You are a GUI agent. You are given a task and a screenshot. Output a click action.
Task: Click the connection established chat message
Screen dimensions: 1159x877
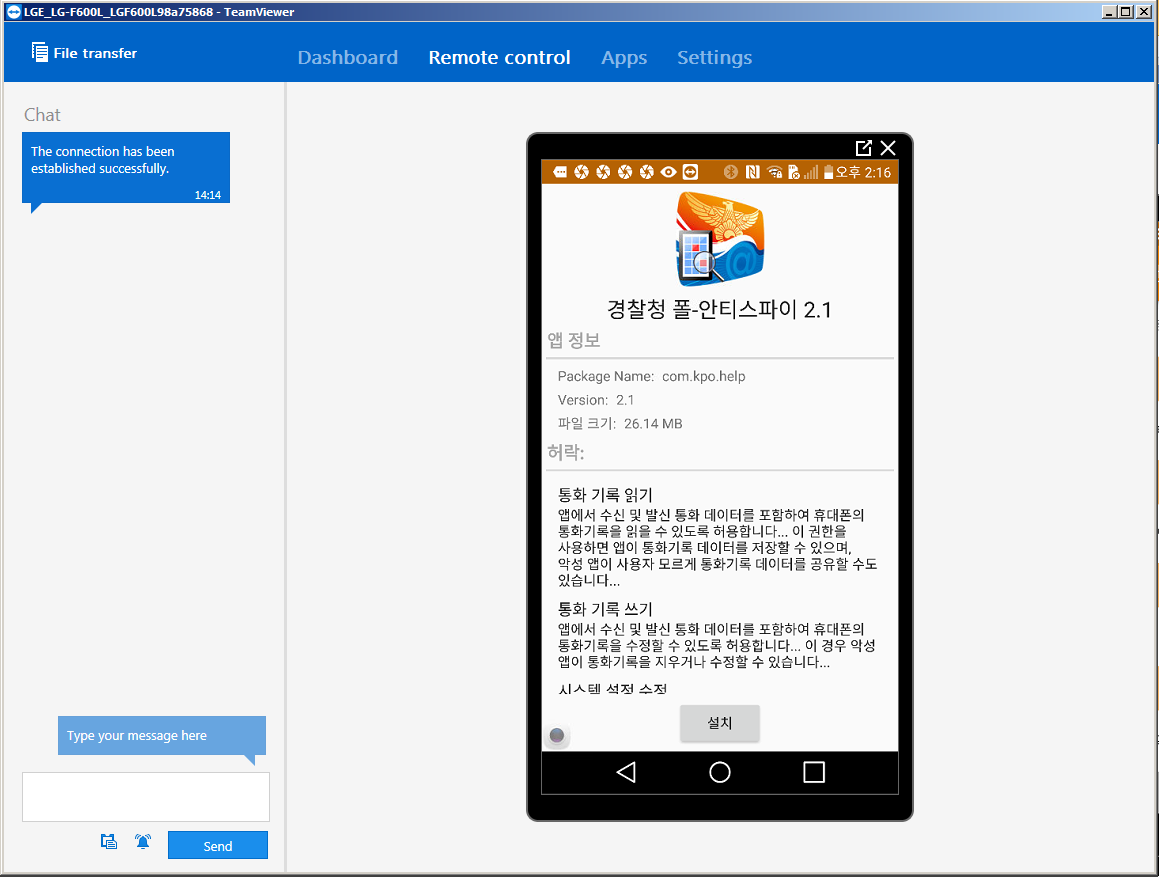(126, 168)
